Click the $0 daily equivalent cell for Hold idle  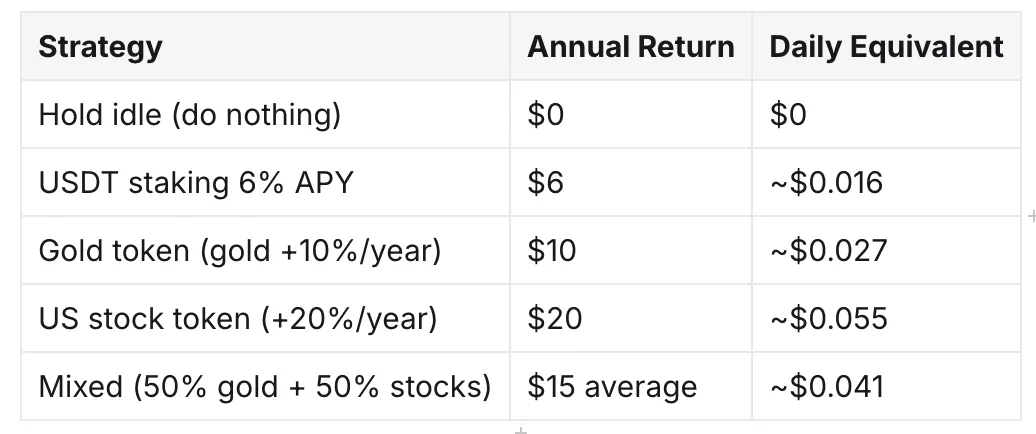coord(886,114)
